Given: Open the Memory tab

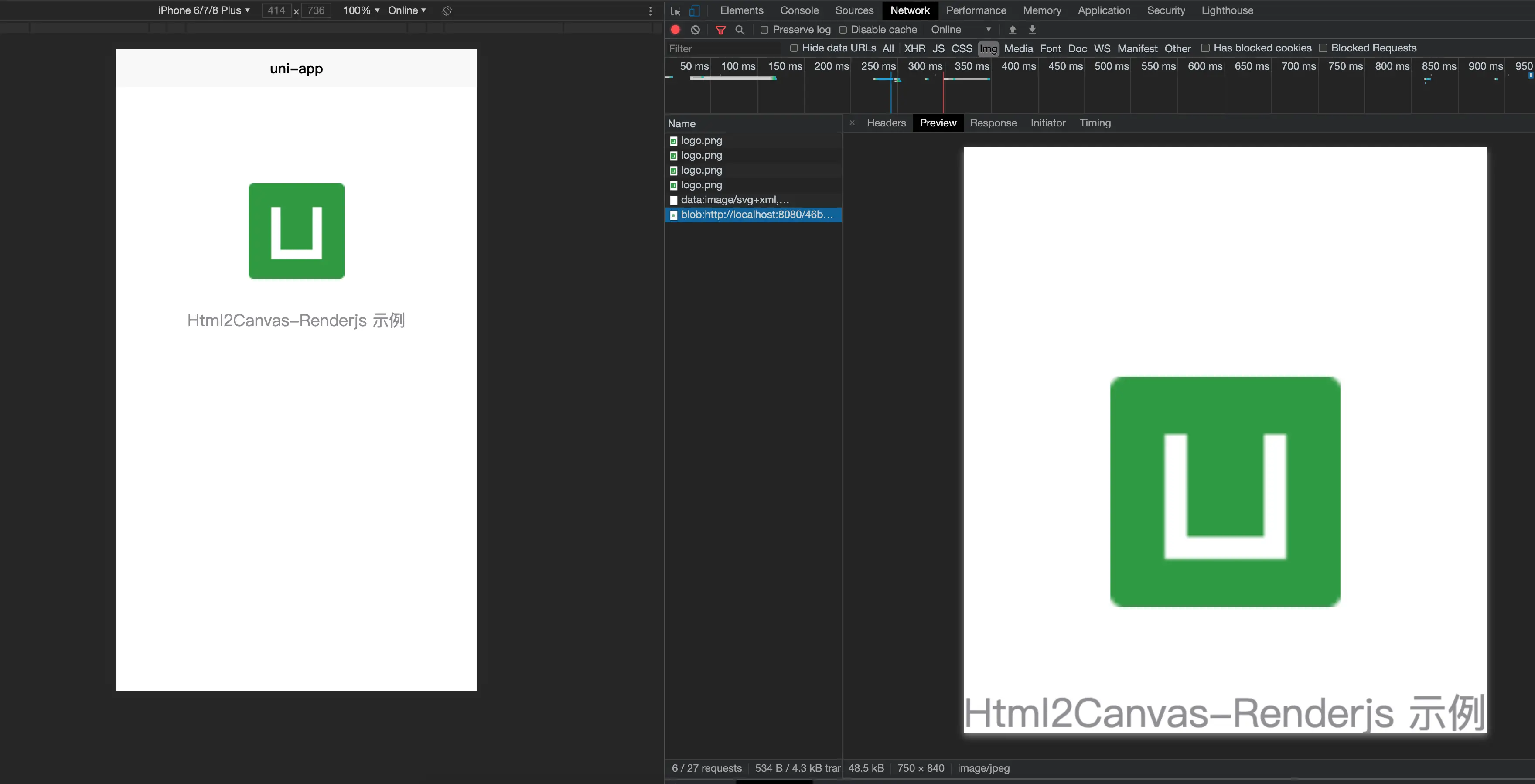Looking at the screenshot, I should (1042, 11).
